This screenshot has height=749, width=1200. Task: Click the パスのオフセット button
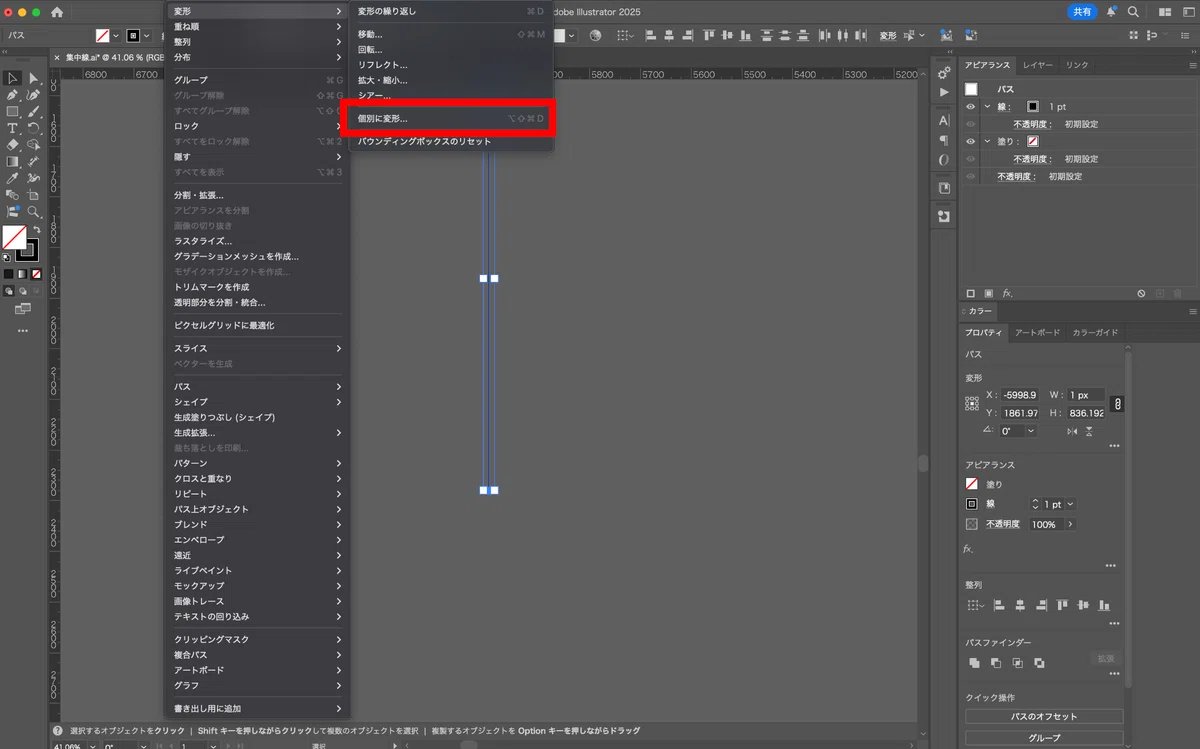tap(1045, 717)
